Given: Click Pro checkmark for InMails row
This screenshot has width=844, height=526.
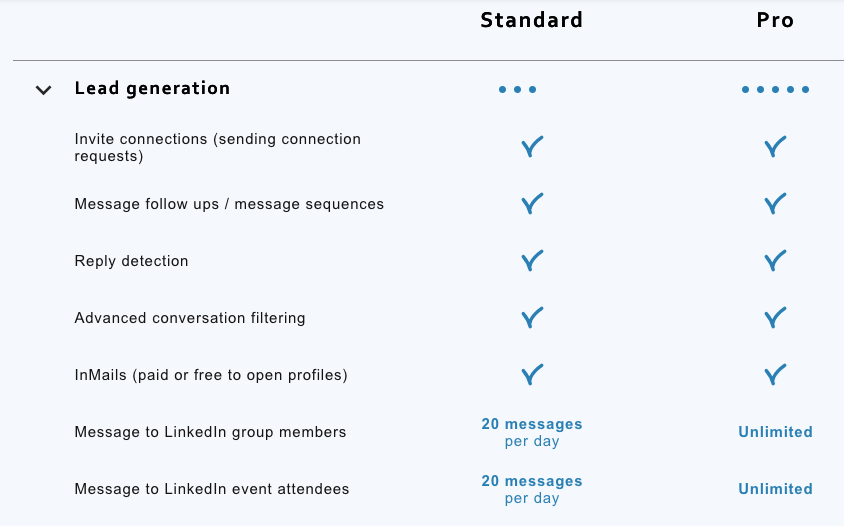Looking at the screenshot, I should [x=775, y=375].
